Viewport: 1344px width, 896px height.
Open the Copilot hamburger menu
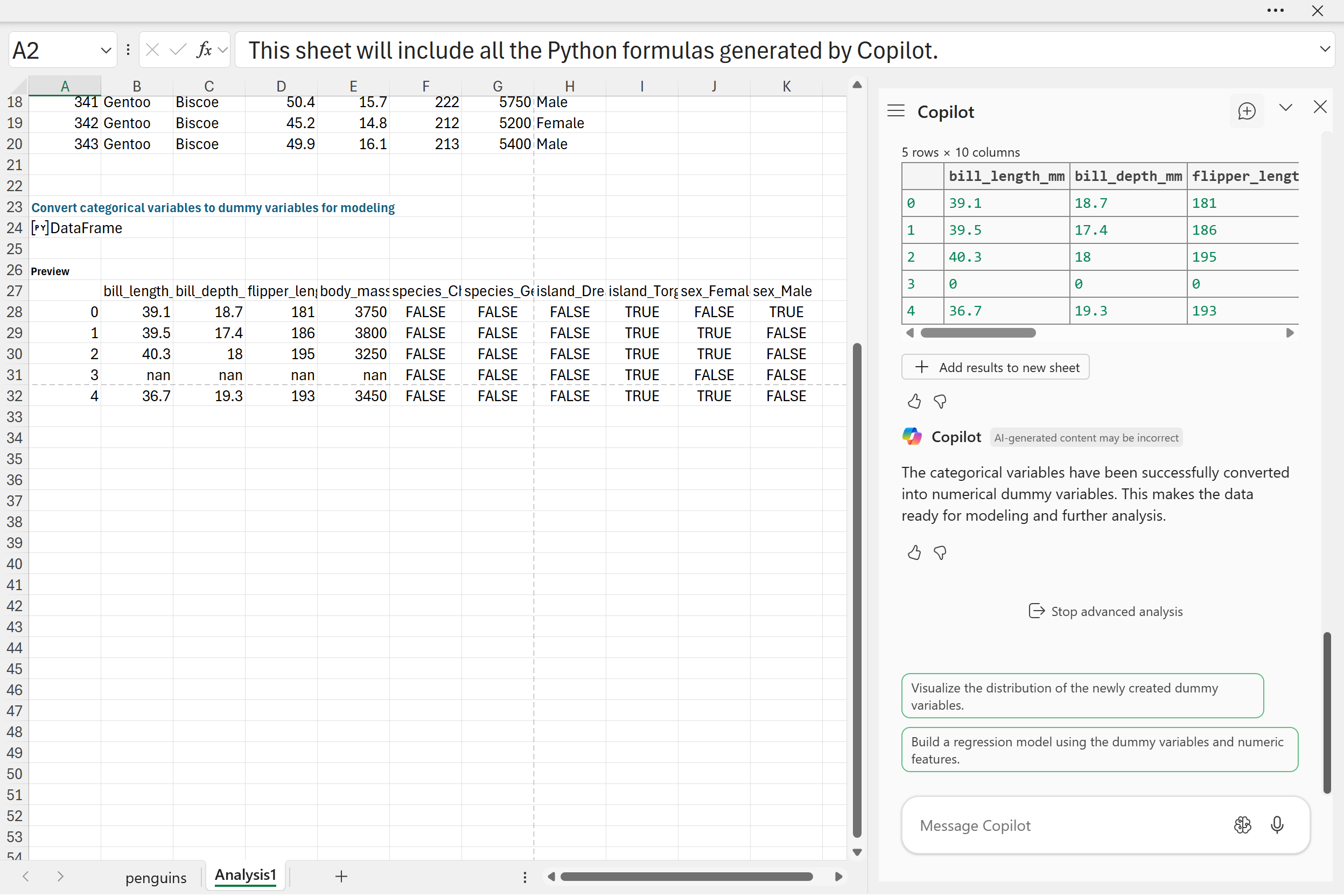pos(895,111)
